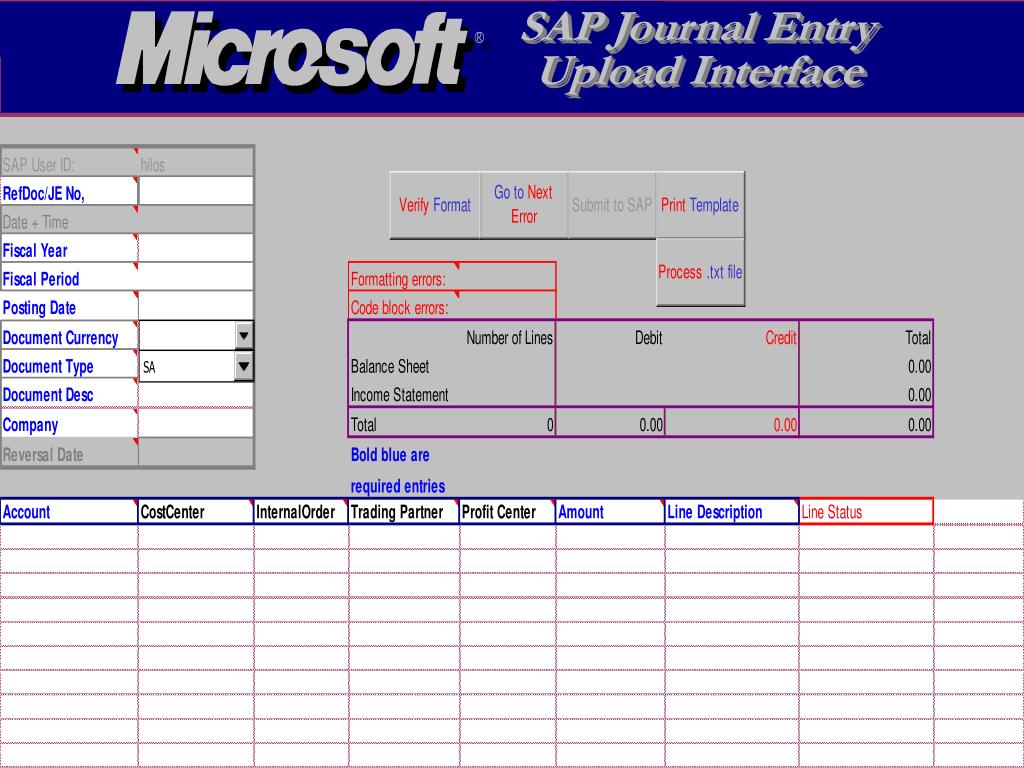The width and height of the screenshot is (1024, 768).
Task: Click the Document Type label
Action: pos(48,366)
